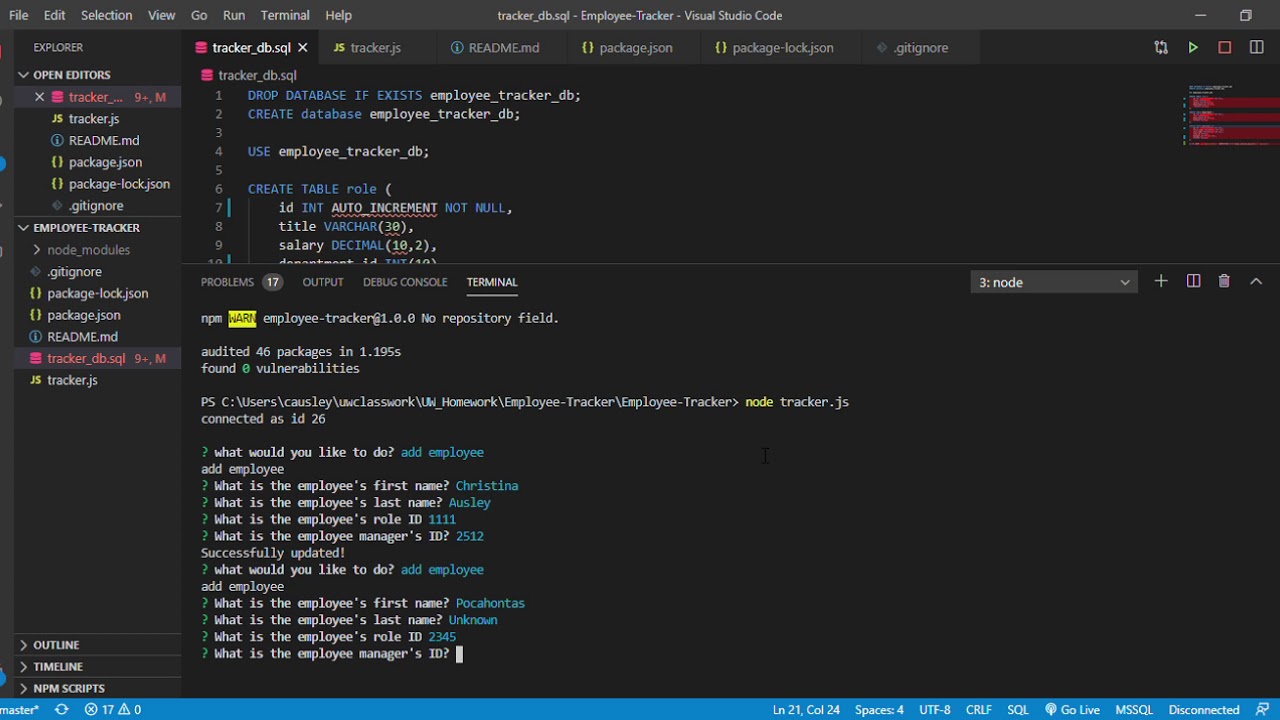The image size is (1280, 720).
Task: Open the Go menu
Action: 199,15
